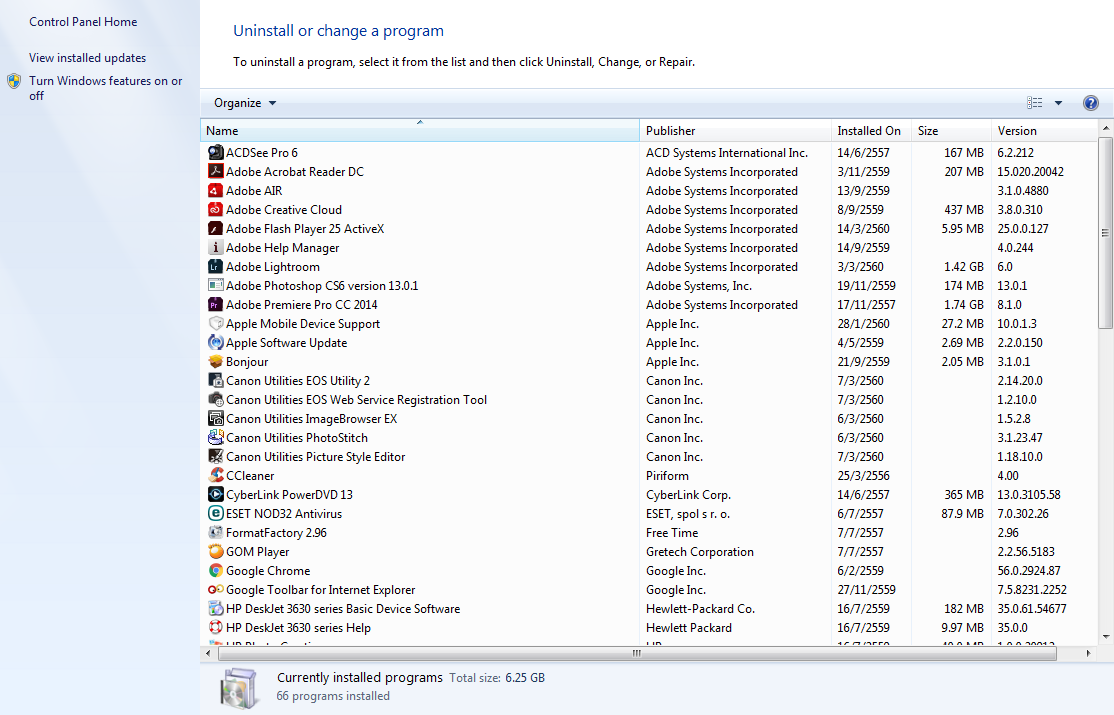
Task: Click the 5.95 MB size value
Action: (963, 229)
